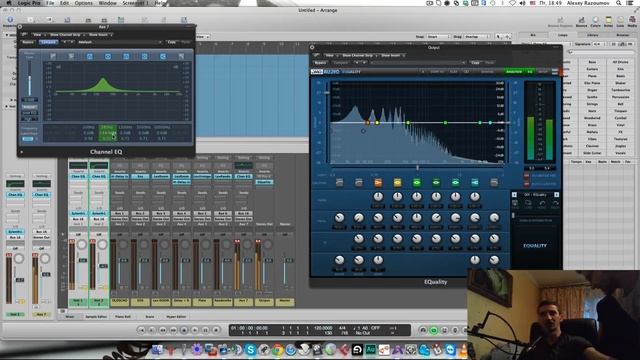Click Chan EQ insert on Aux 7 strip
Image resolution: width=640 pixels, height=360 pixels.
click(243, 176)
